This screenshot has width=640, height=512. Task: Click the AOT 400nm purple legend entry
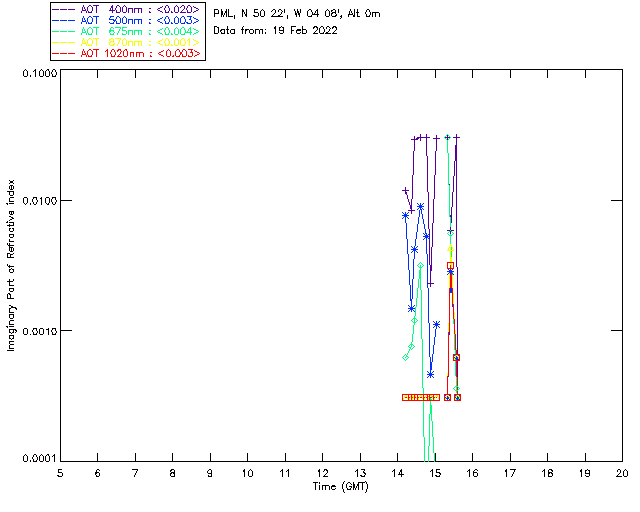[127, 9]
